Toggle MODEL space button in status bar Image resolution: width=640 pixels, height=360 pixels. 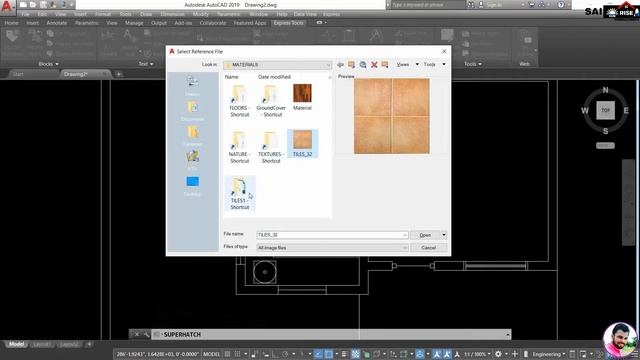click(211, 354)
